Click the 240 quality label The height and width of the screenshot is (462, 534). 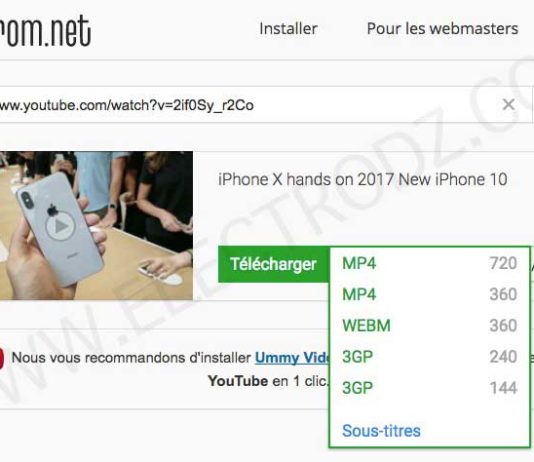[503, 357]
